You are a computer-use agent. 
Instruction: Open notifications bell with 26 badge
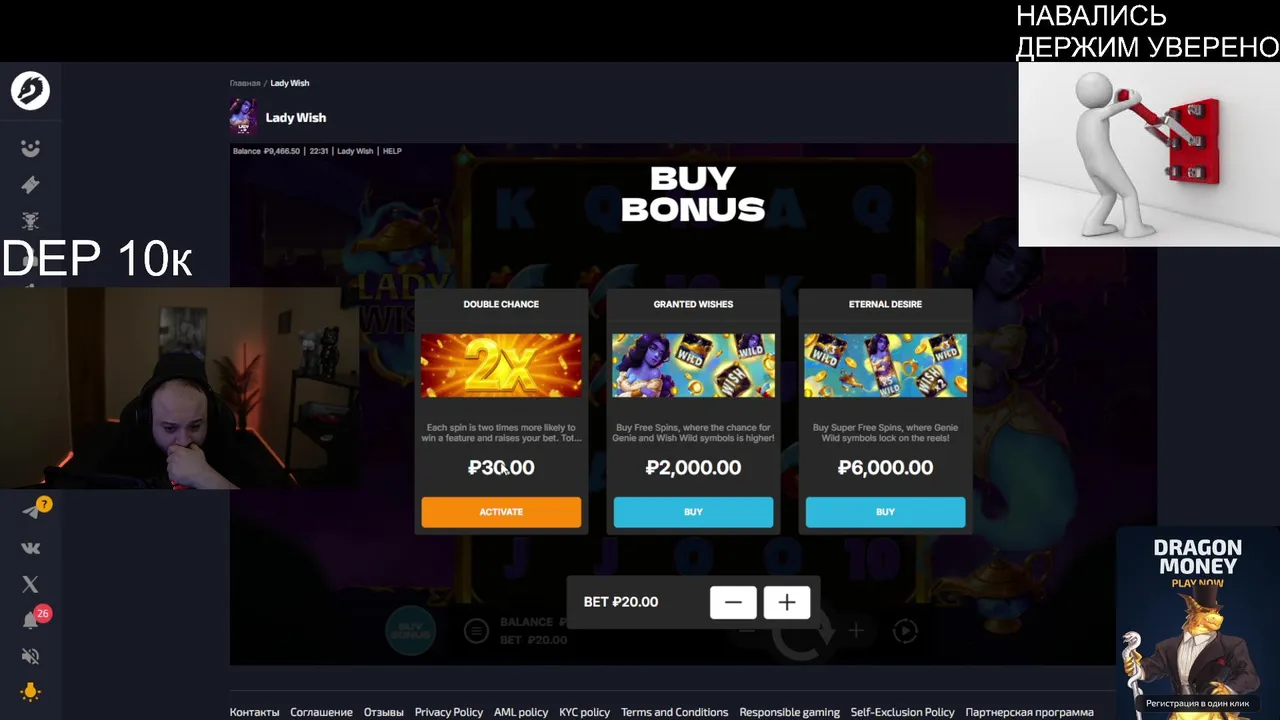(x=31, y=620)
